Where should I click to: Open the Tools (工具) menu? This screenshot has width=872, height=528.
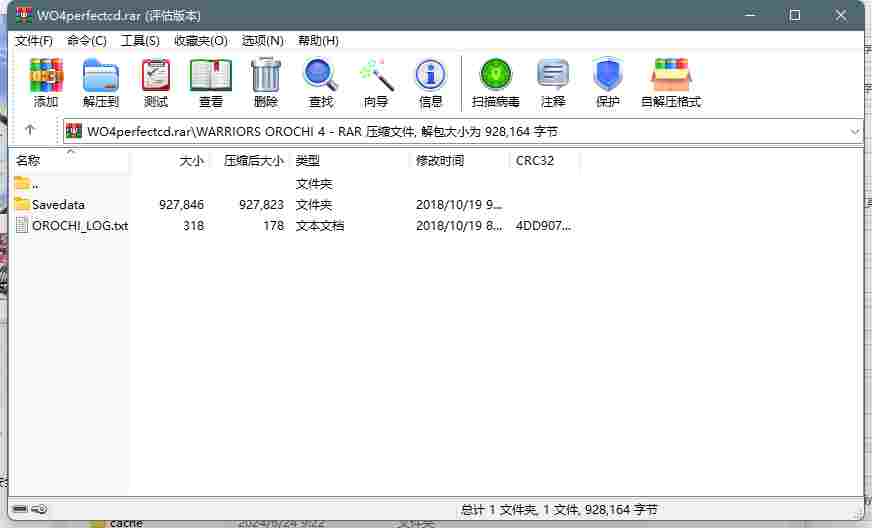pyautogui.click(x=140, y=41)
